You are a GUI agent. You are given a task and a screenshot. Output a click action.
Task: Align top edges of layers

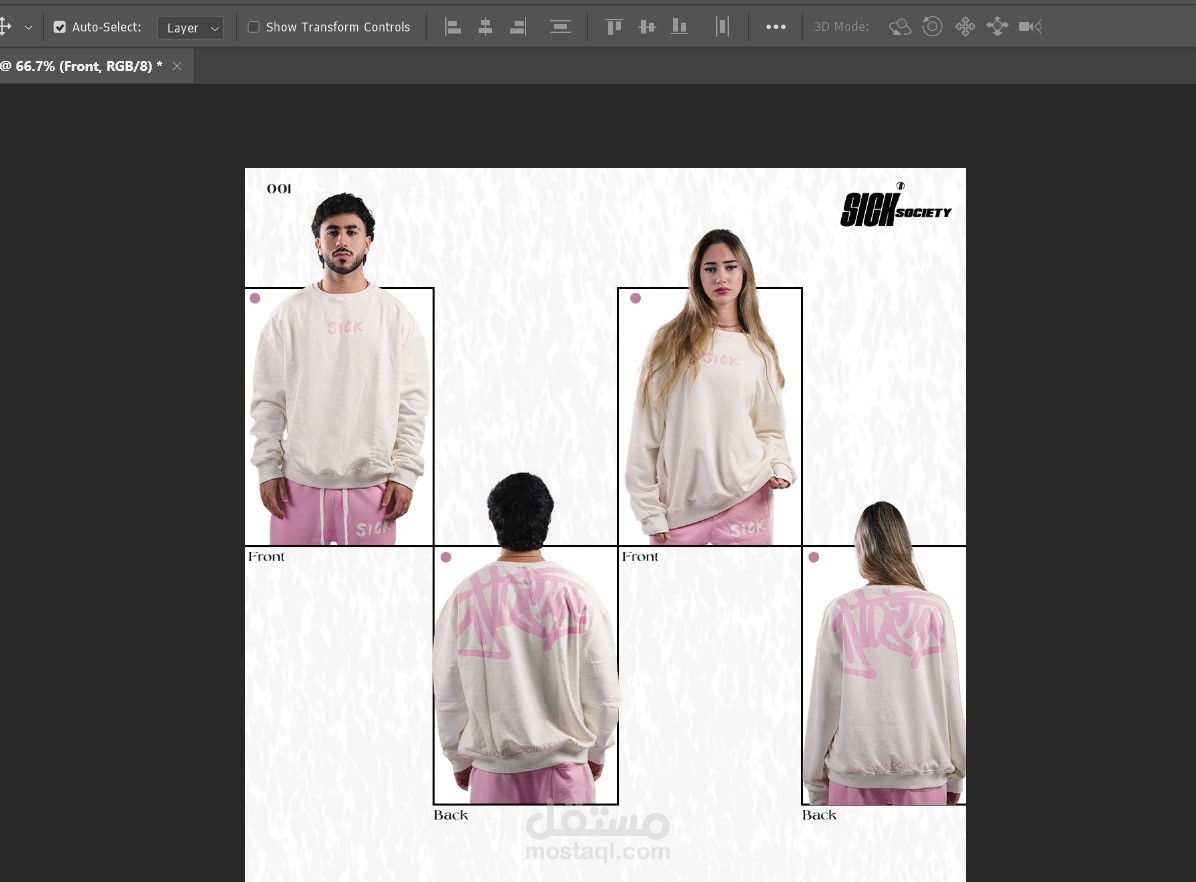click(x=614, y=27)
